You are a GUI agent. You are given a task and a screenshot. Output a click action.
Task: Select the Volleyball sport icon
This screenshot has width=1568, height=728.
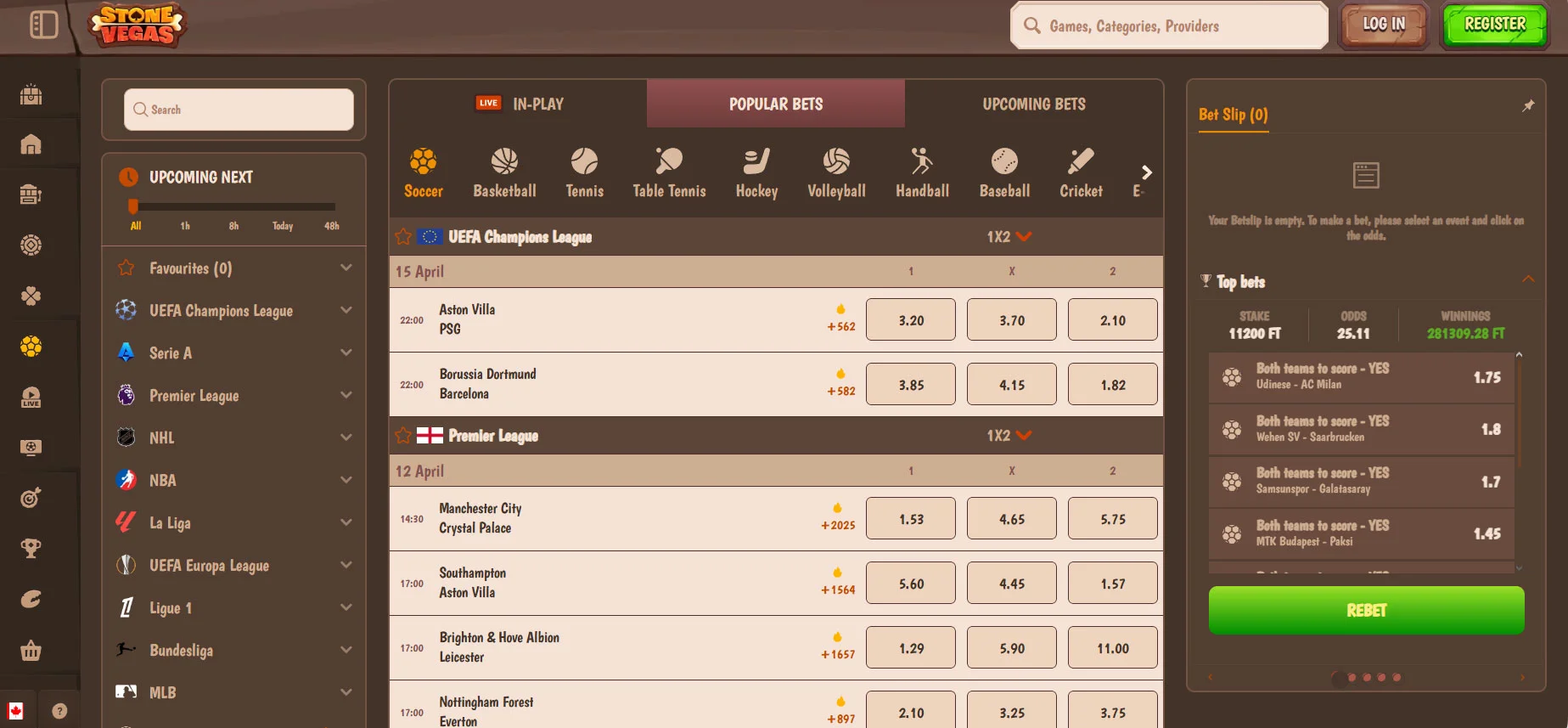836,173
